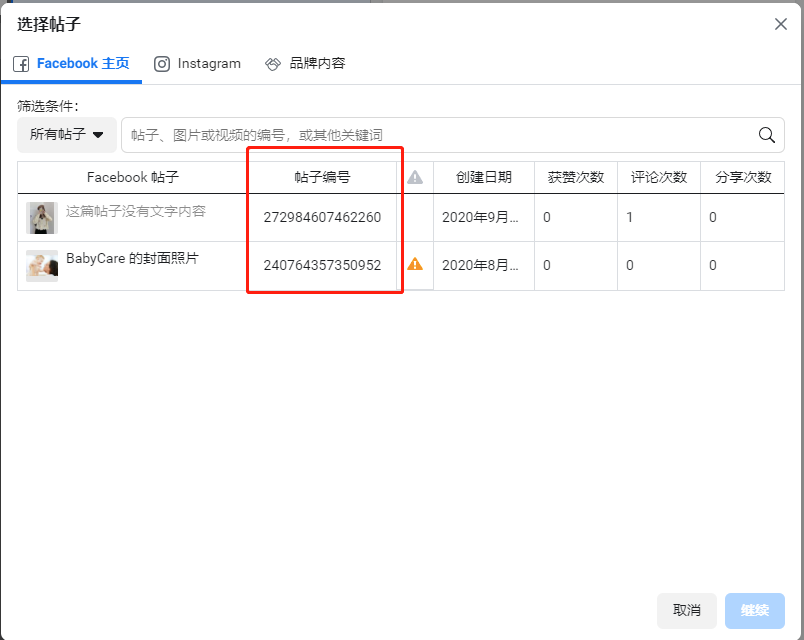The width and height of the screenshot is (804, 640).
Task: Select the BabyCare 的封面照片 post row
Action: (132, 258)
